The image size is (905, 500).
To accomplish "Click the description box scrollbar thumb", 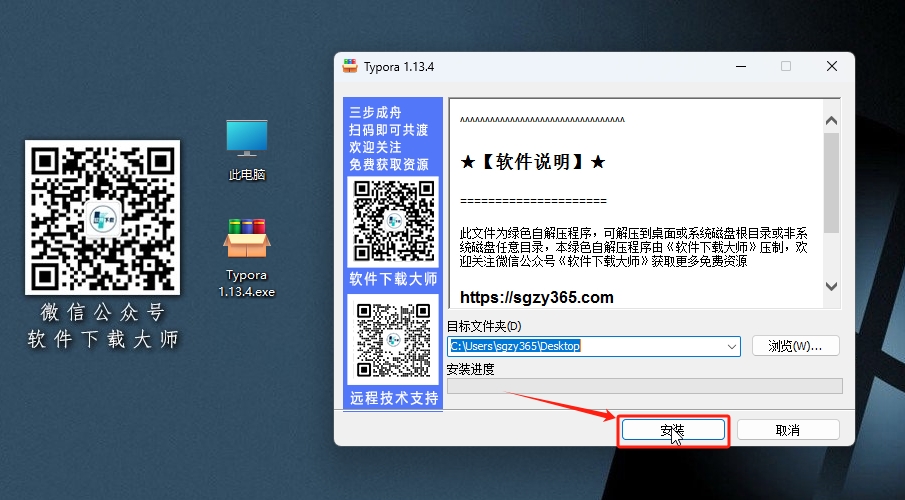I will coord(831,183).
